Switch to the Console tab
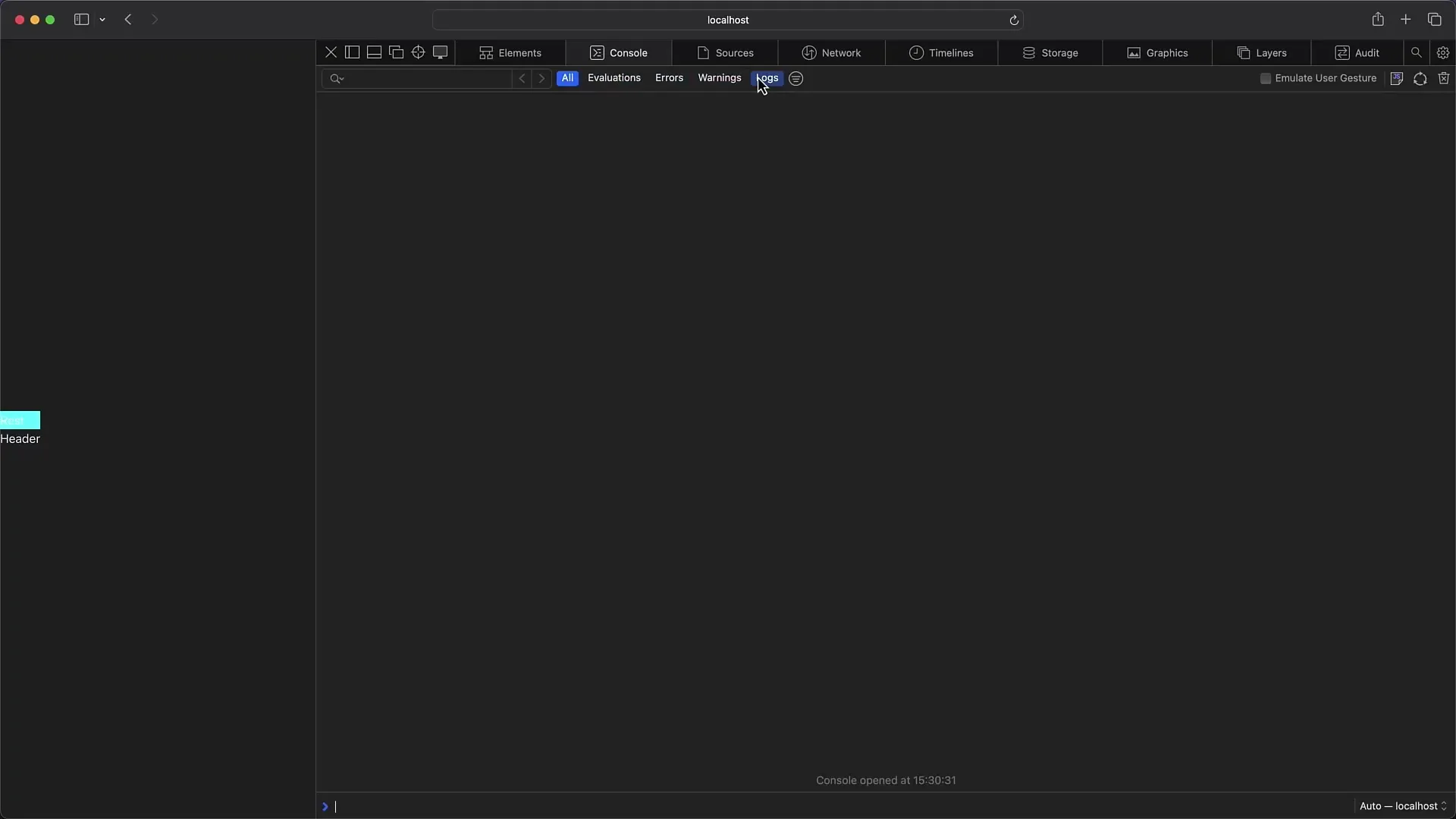The image size is (1456, 819). 619,52
